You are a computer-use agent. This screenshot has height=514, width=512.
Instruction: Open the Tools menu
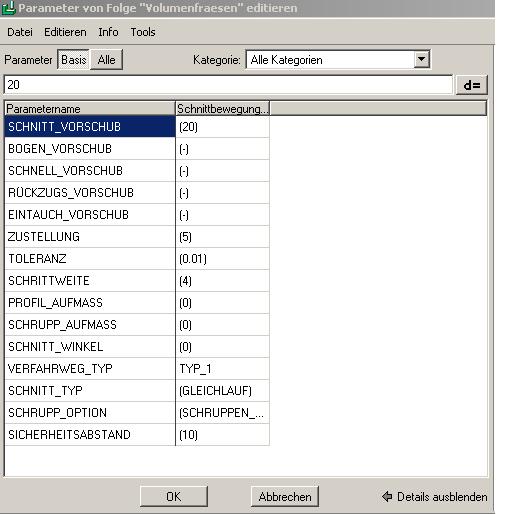pos(143,32)
